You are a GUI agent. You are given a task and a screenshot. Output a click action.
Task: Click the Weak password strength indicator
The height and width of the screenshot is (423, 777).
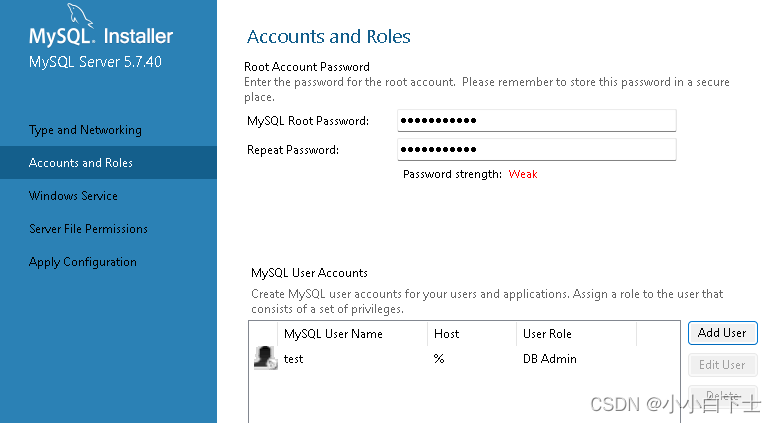(523, 174)
